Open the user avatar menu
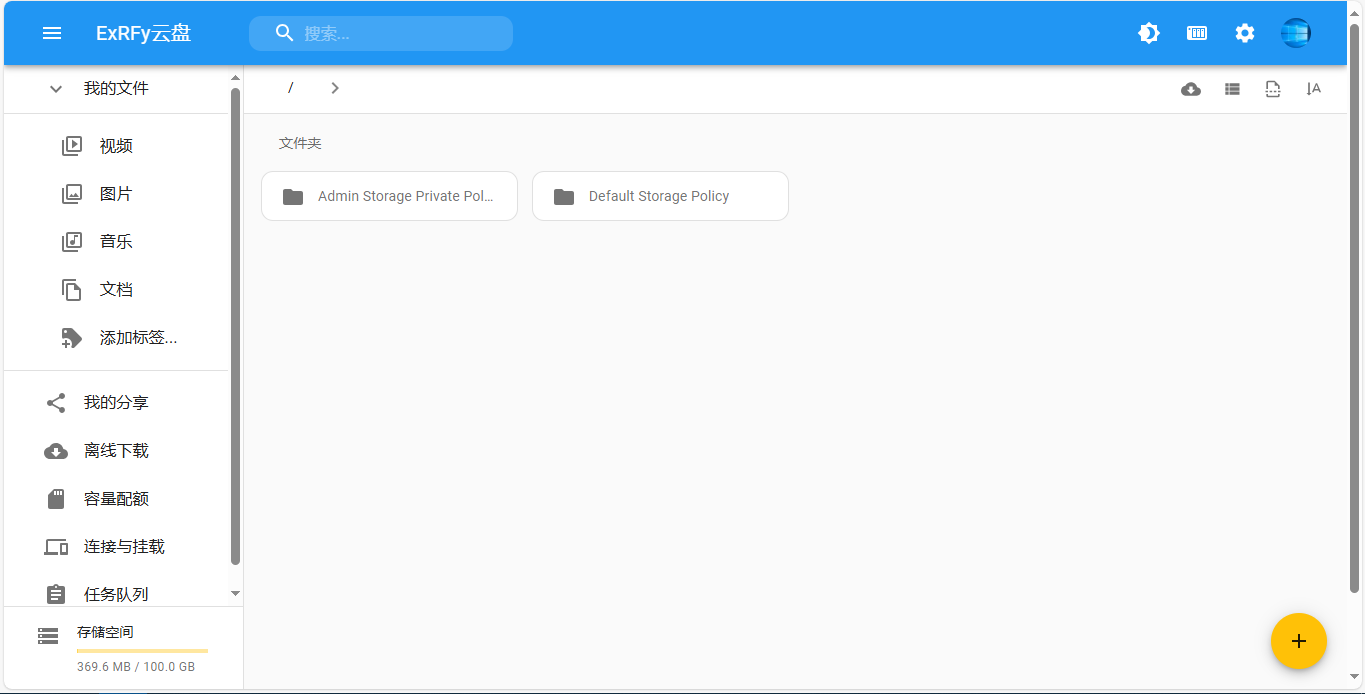1365x694 pixels. coord(1295,33)
